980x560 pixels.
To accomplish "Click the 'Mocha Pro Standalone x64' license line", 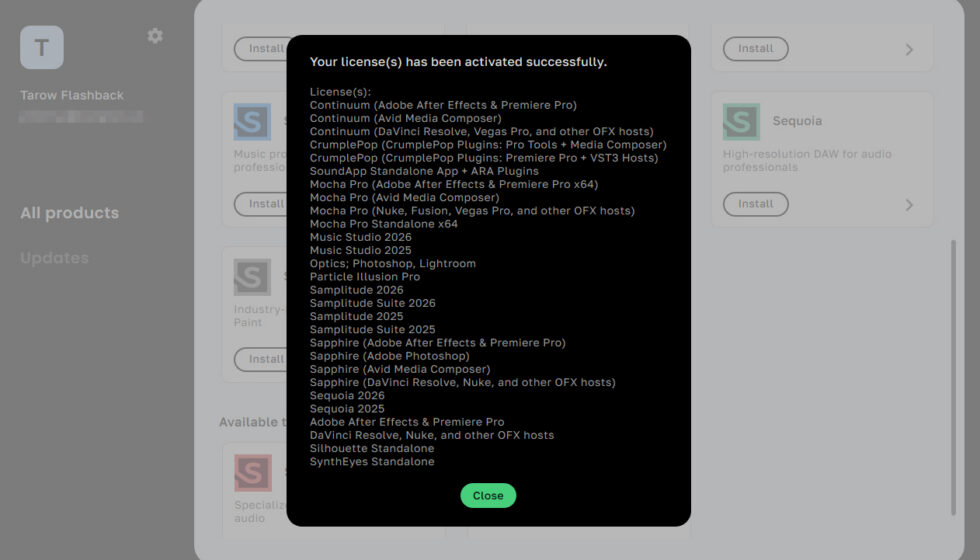I will [x=384, y=224].
